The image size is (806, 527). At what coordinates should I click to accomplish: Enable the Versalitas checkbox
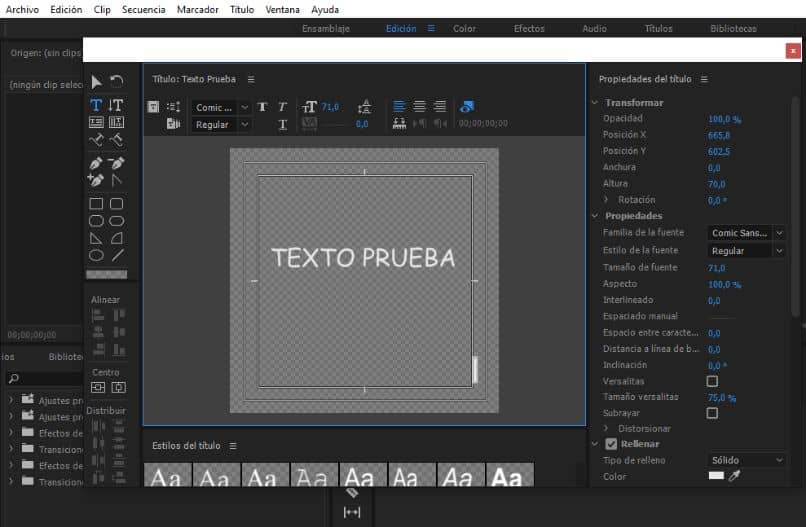712,381
